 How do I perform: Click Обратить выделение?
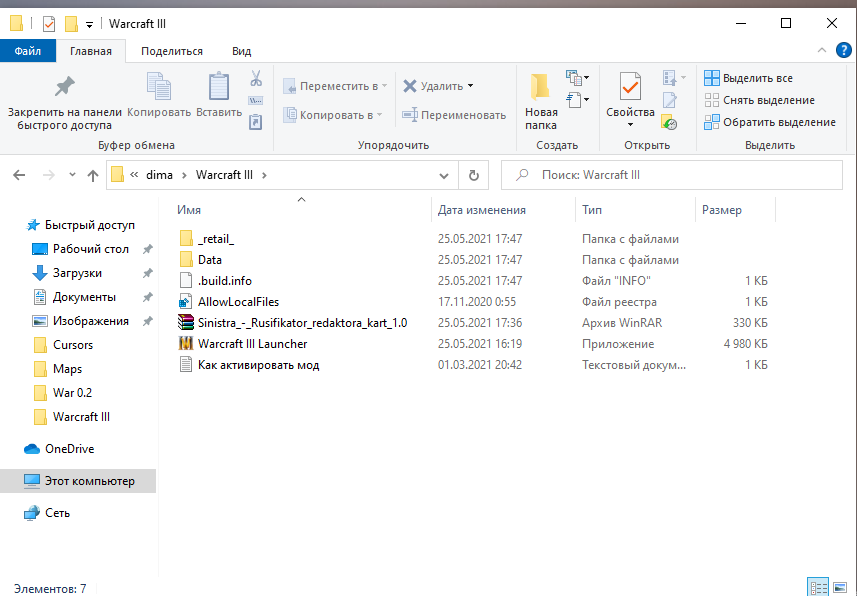[770, 122]
